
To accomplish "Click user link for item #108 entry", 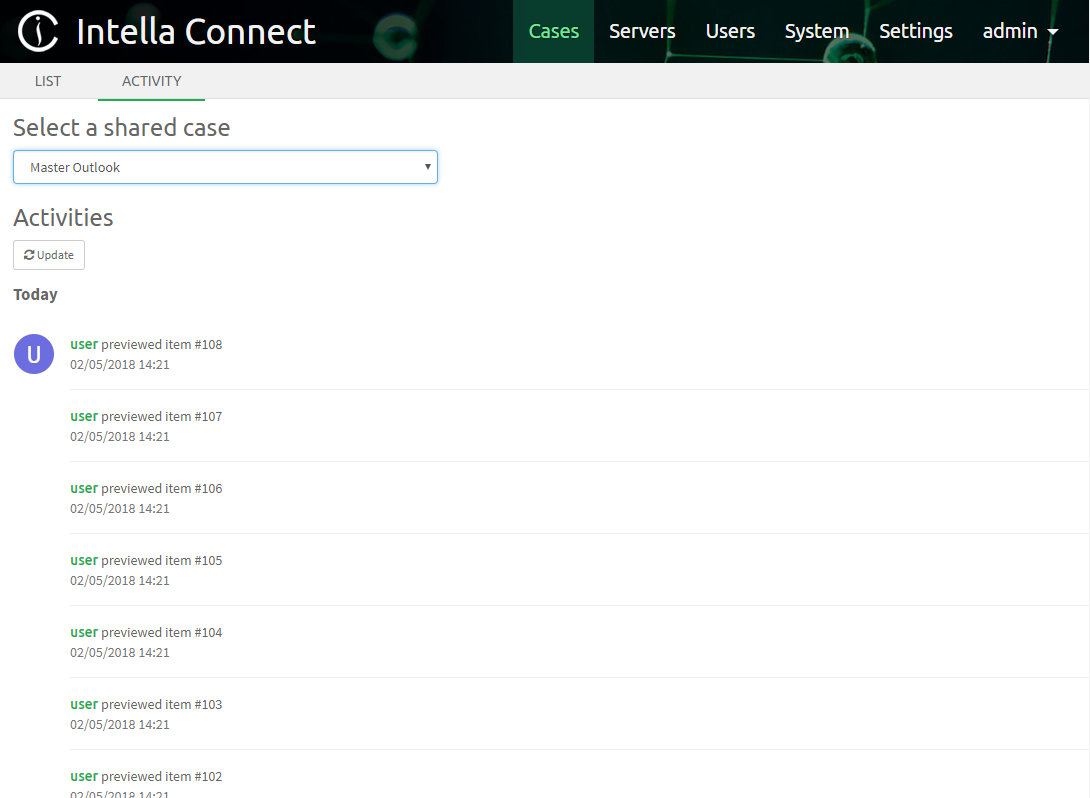I will tap(84, 345).
